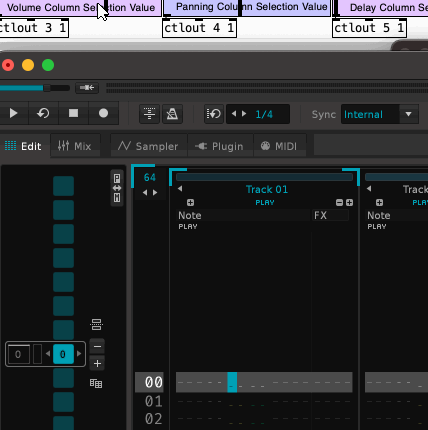
Task: Click the Note column header in Track 01
Action: 243,215
